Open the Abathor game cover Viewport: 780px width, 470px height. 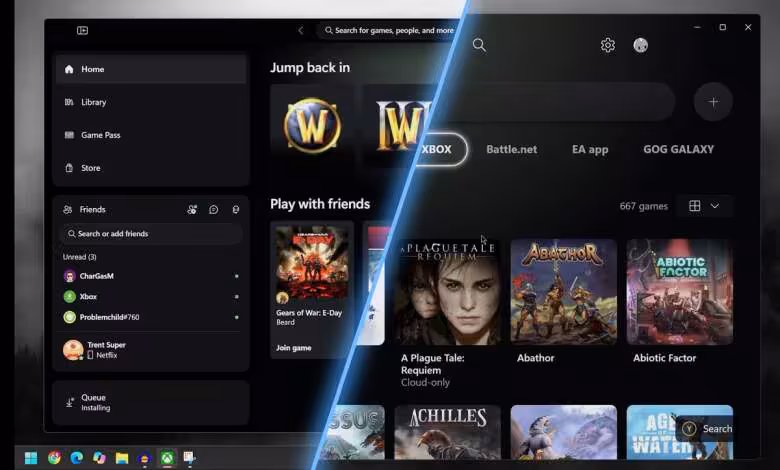pyautogui.click(x=564, y=292)
